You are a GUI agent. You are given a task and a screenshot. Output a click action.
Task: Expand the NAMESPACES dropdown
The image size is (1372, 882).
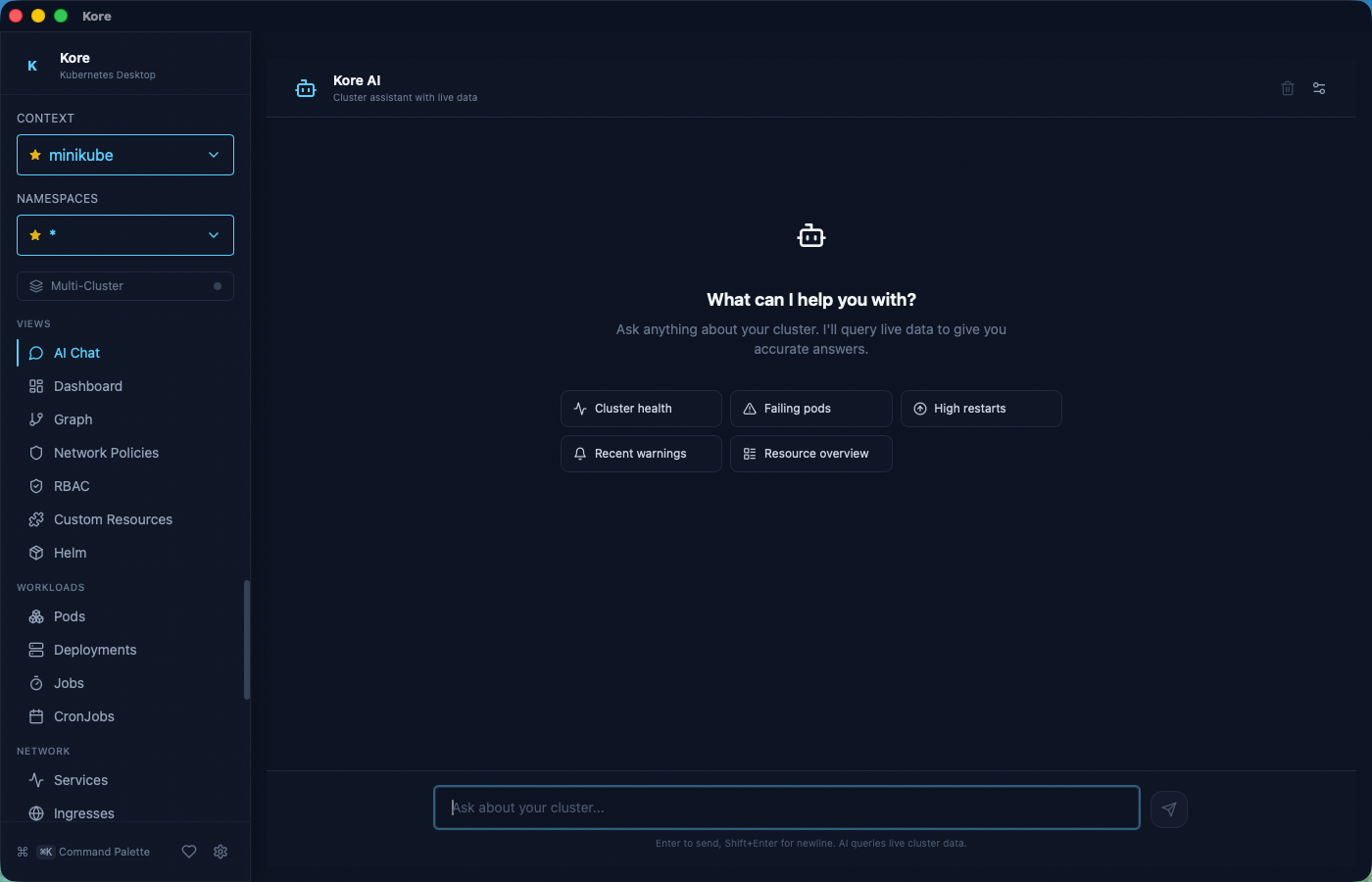coord(124,235)
